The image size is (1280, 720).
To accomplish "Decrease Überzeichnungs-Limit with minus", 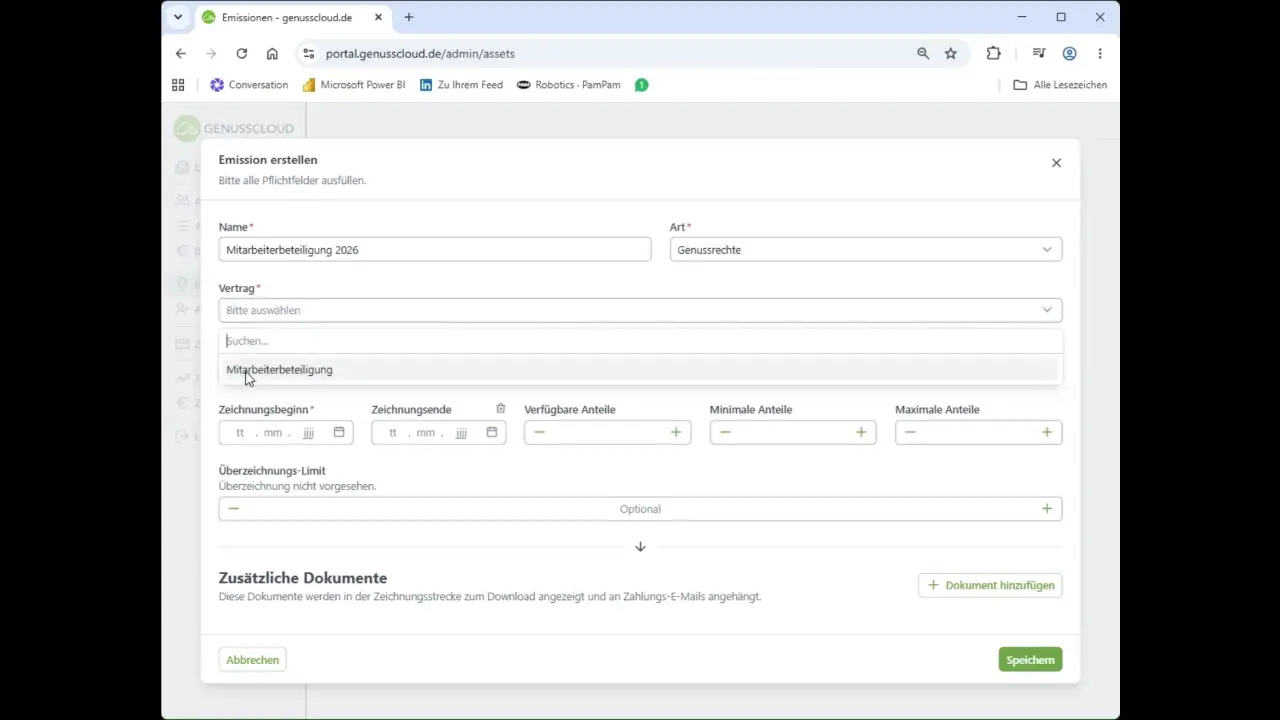I will pos(233,509).
